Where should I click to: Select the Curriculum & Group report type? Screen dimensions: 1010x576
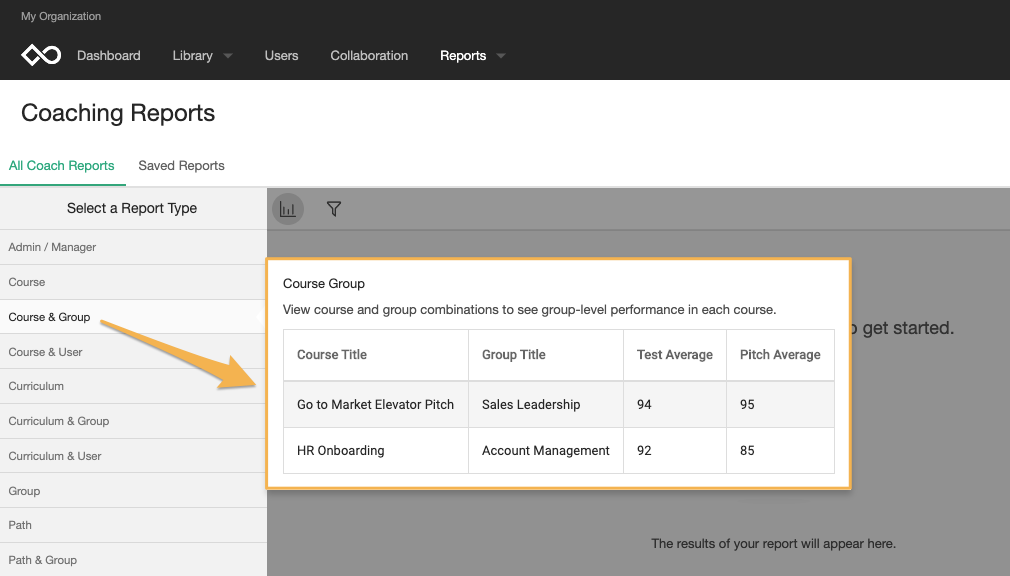(x=133, y=421)
